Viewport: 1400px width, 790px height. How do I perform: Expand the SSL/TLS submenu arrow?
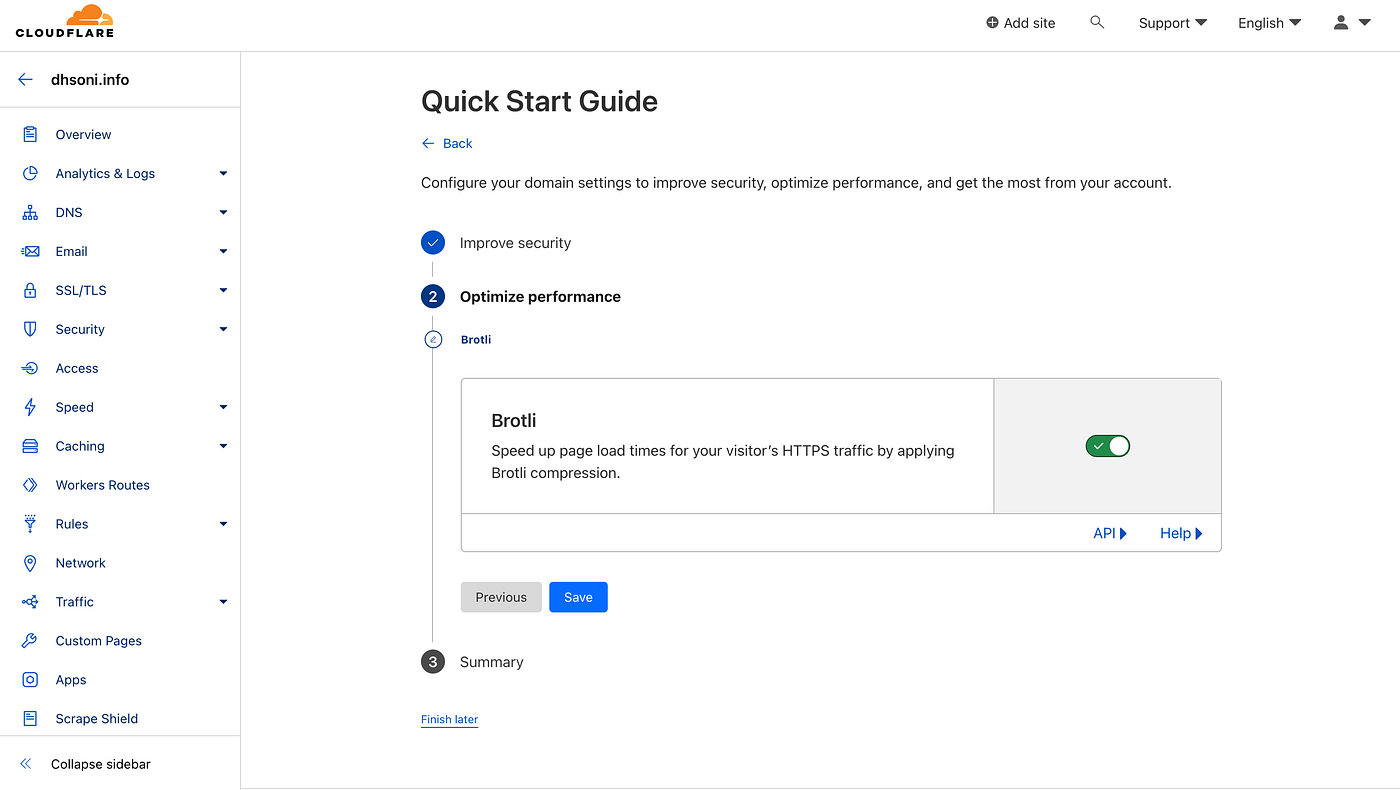point(223,290)
